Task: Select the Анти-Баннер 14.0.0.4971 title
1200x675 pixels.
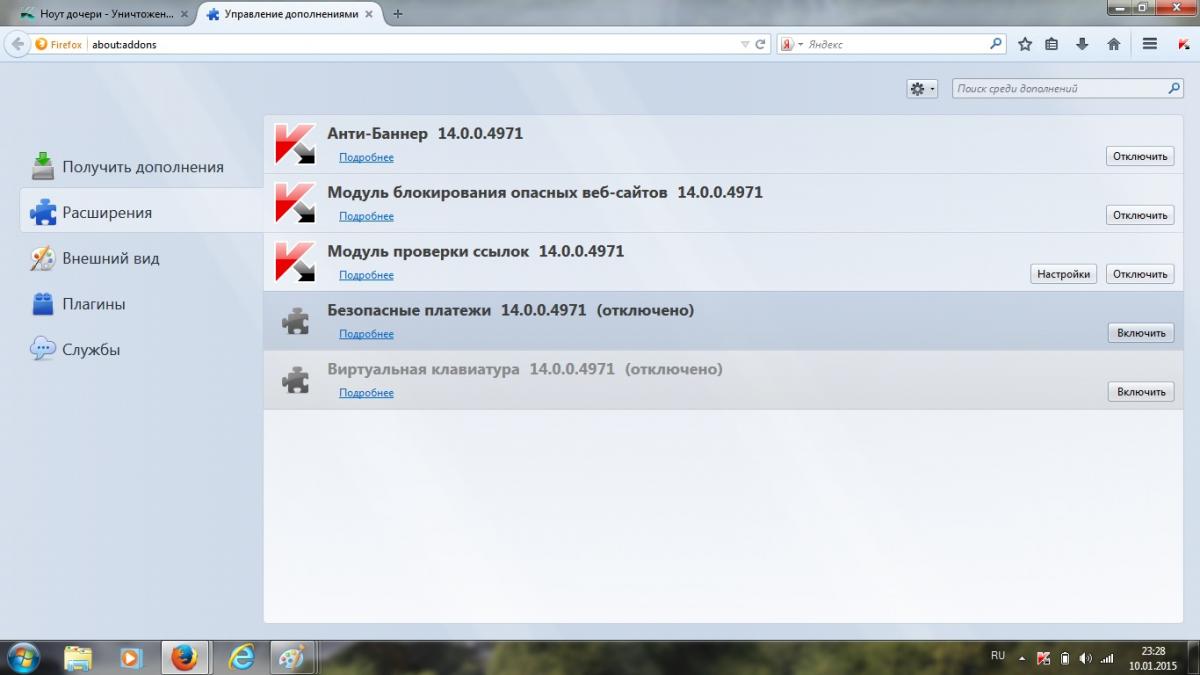Action: pyautogui.click(x=425, y=133)
